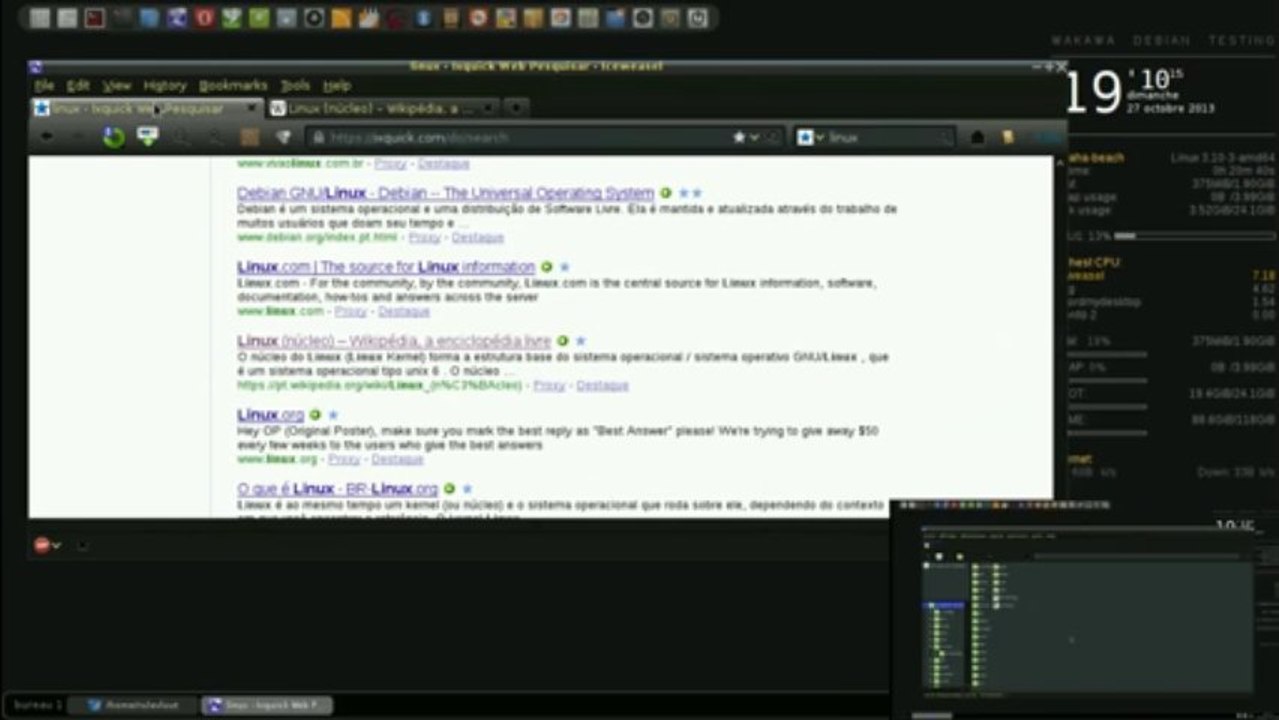Open O que é Linux BR-Linux.org link
This screenshot has height=720, width=1279.
point(337,489)
